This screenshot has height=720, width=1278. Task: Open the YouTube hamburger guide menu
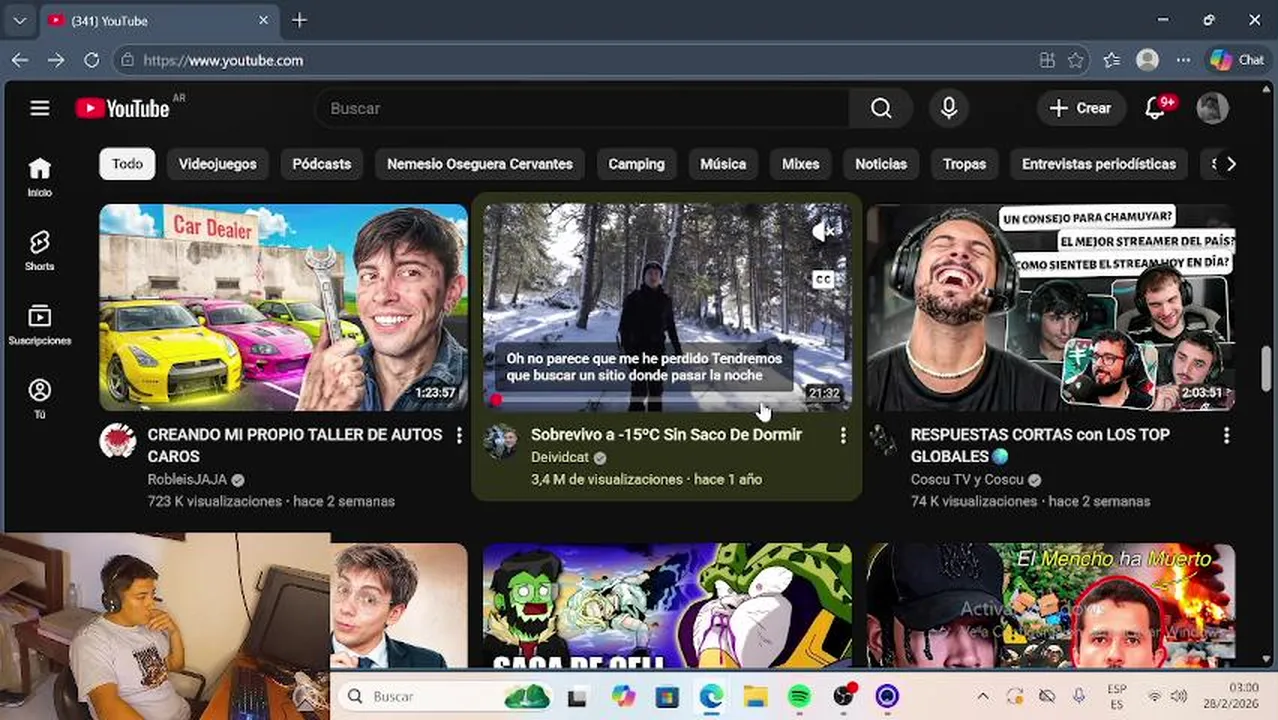point(40,108)
